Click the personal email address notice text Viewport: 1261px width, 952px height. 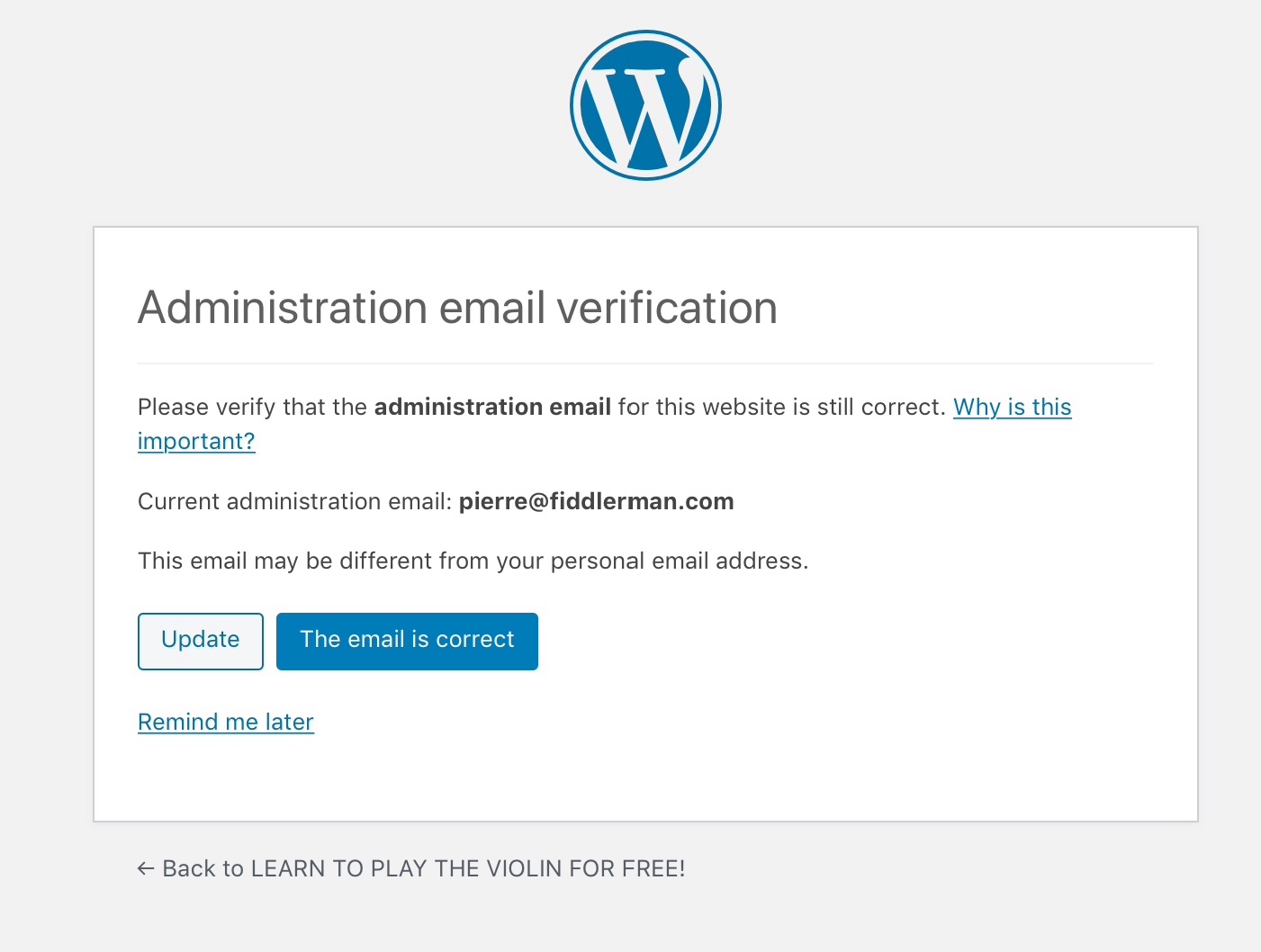473,561
